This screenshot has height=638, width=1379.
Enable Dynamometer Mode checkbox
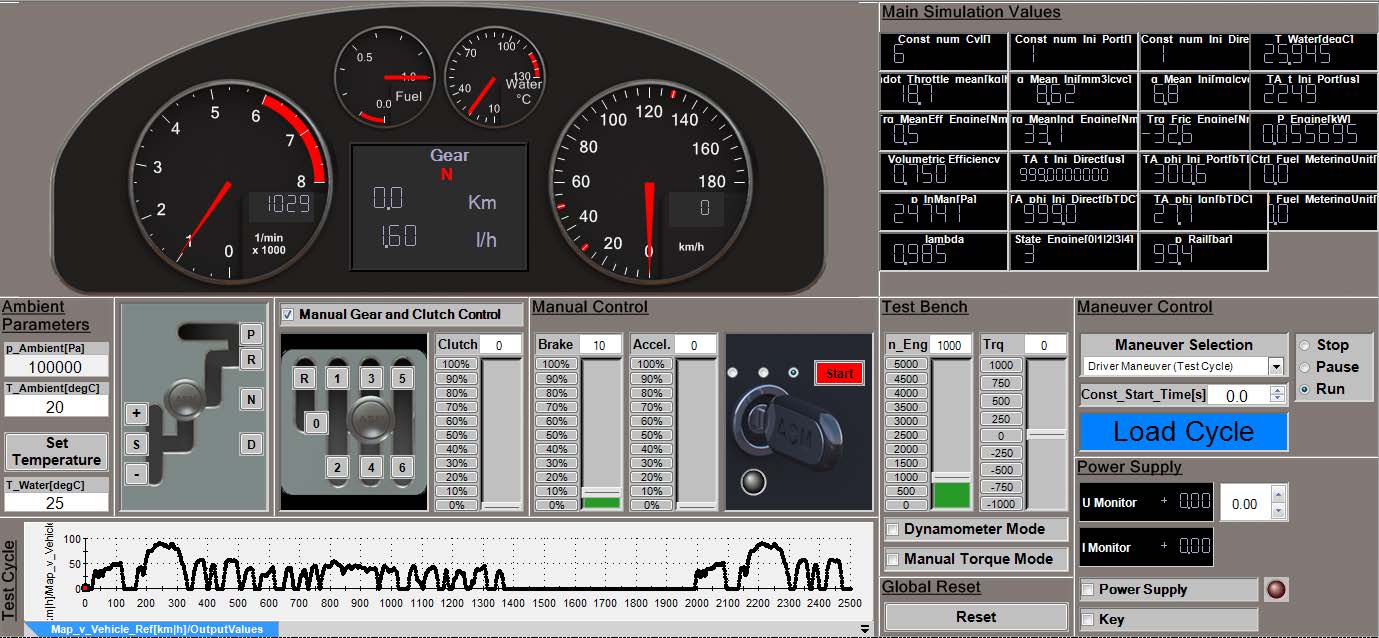pyautogui.click(x=893, y=529)
